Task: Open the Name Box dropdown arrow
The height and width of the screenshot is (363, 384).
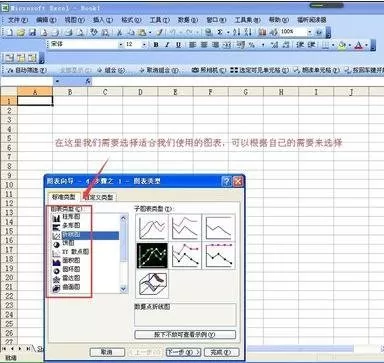Action: point(57,81)
